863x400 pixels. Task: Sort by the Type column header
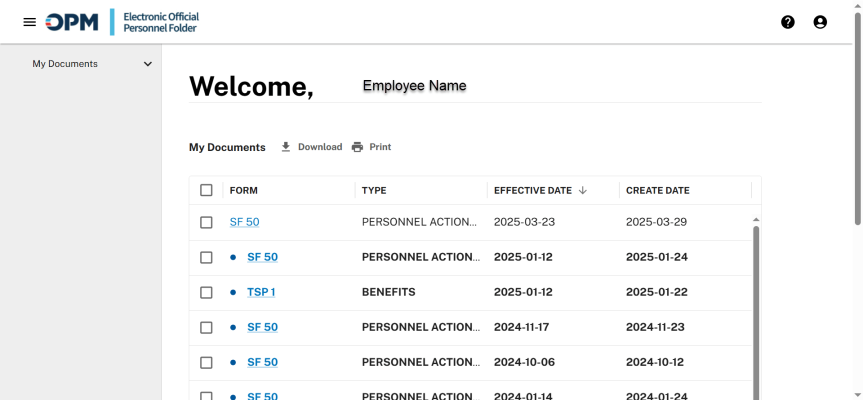[374, 190]
